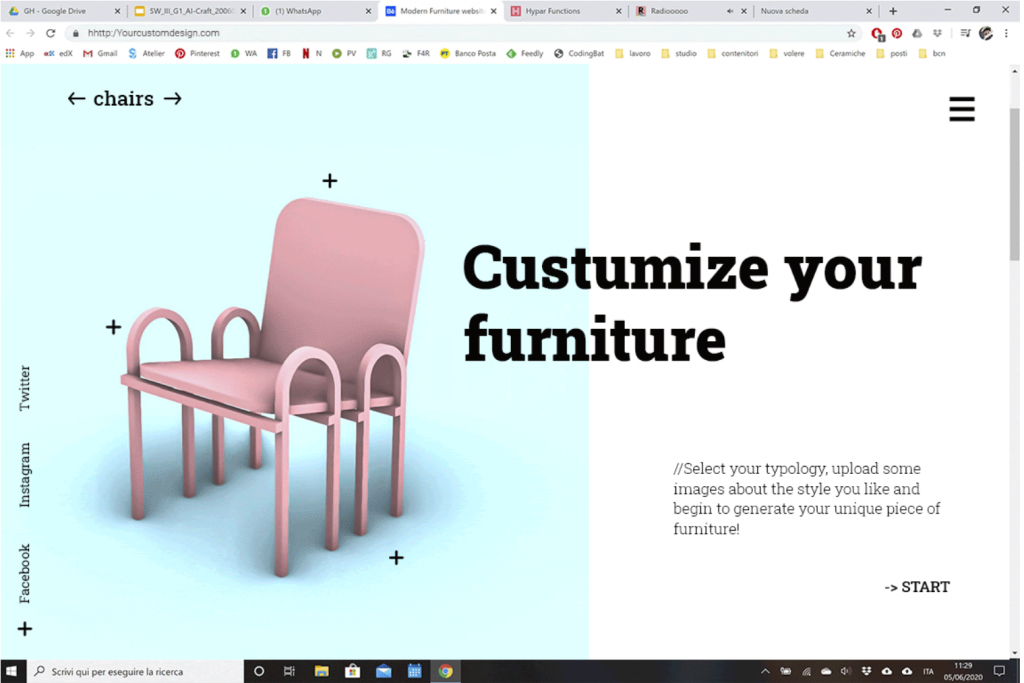Image resolution: width=1024 pixels, height=683 pixels.
Task: Click the right arrow after chairs
Action: pos(173,99)
